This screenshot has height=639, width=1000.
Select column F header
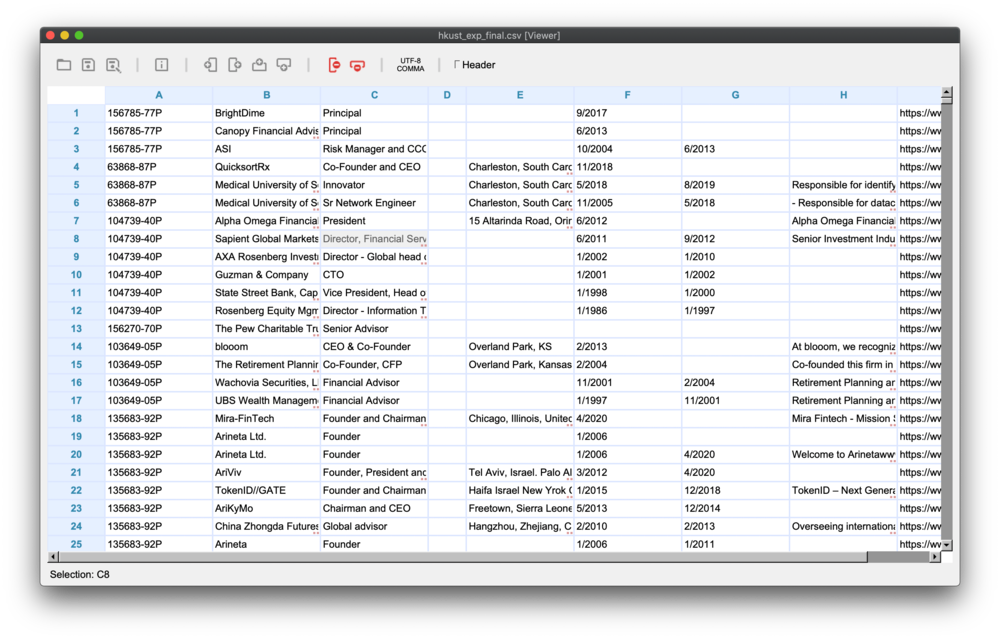[628, 95]
